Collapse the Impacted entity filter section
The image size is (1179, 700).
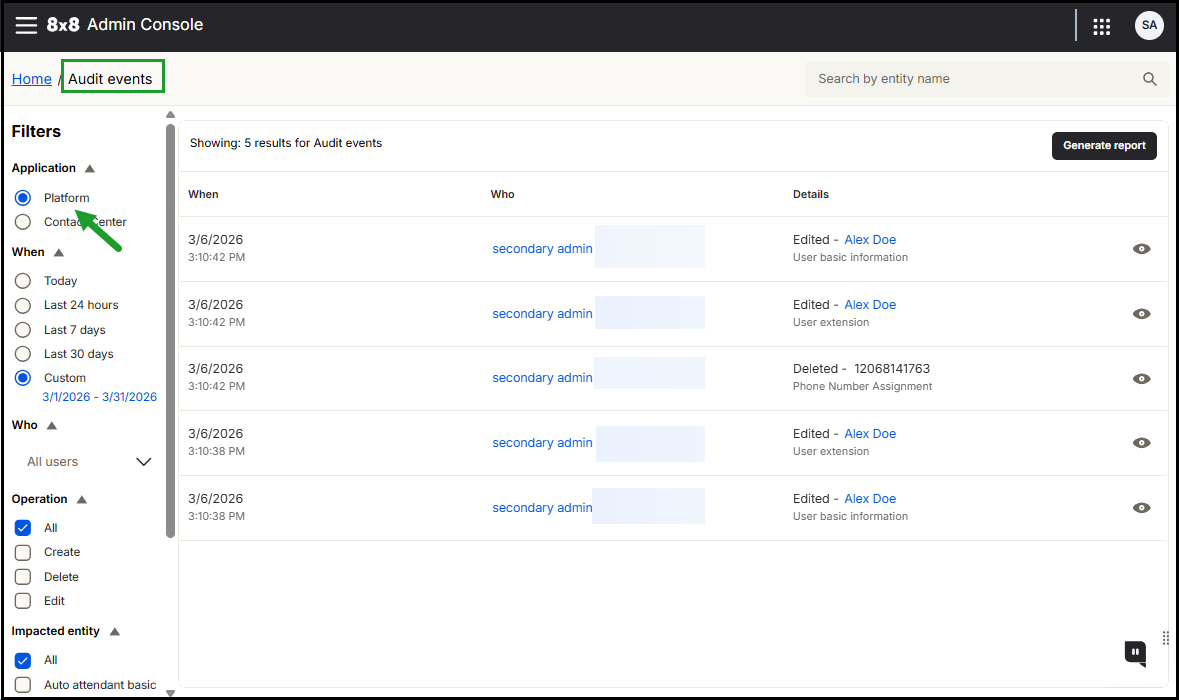[x=115, y=632]
